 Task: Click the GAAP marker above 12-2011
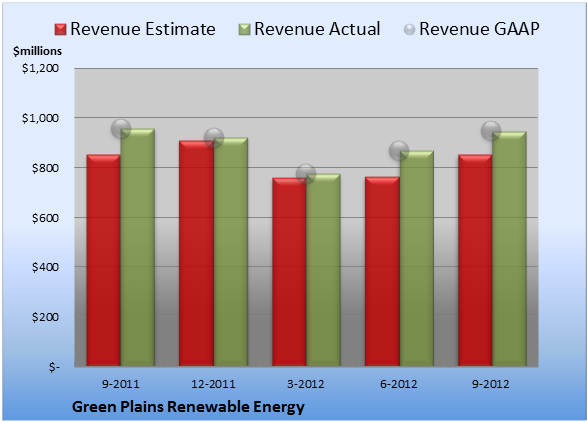(214, 138)
